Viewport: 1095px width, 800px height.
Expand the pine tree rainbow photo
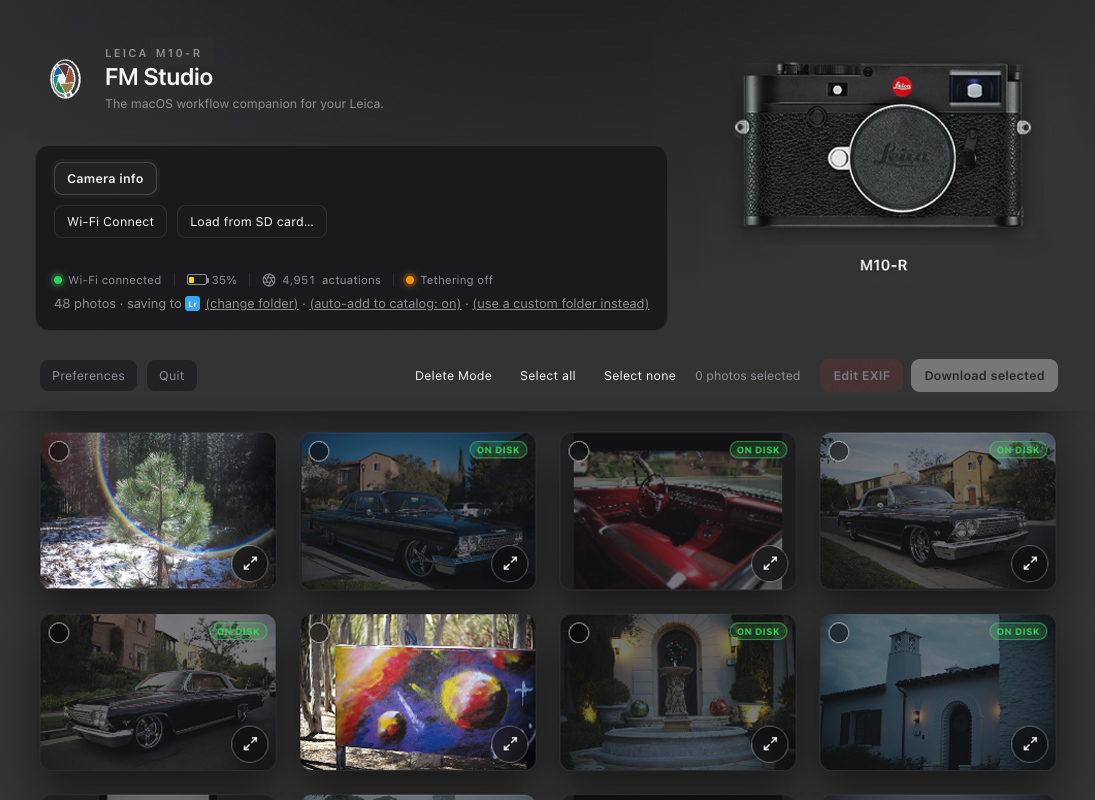coord(250,563)
